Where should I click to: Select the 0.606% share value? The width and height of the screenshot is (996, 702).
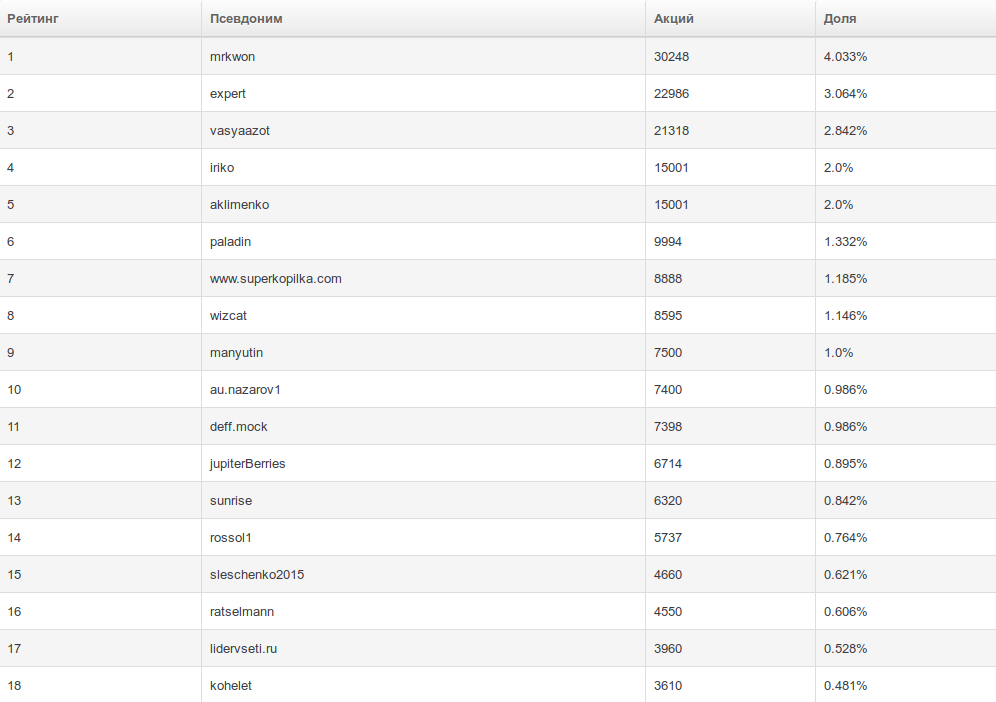845,612
